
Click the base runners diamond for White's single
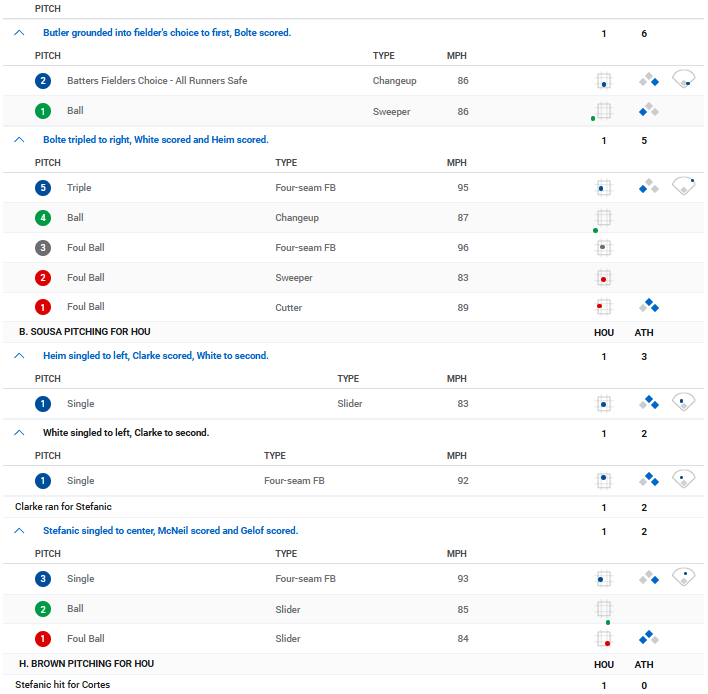tap(649, 479)
